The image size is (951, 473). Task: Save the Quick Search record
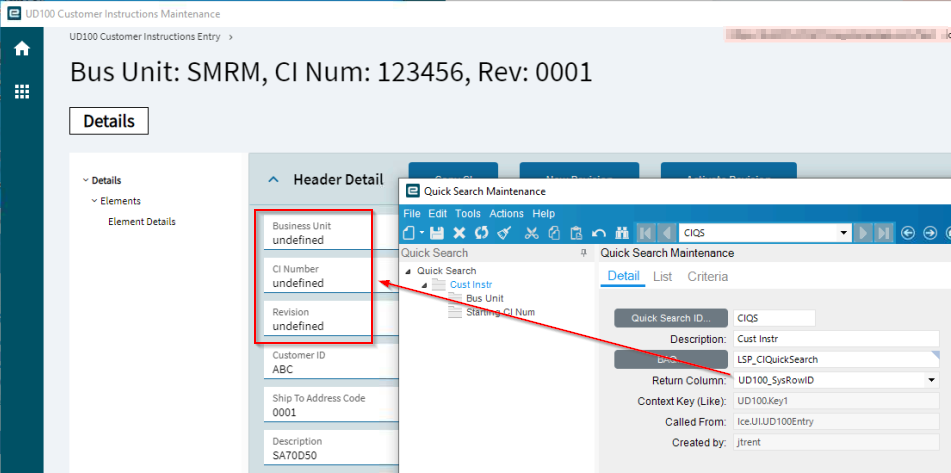(x=437, y=233)
